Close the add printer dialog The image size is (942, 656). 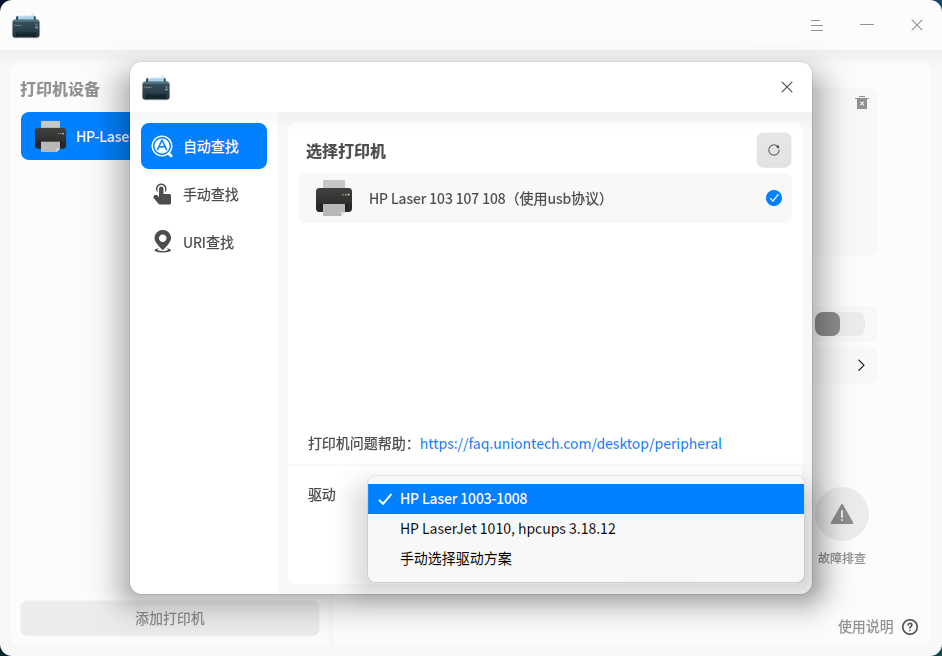point(786,87)
